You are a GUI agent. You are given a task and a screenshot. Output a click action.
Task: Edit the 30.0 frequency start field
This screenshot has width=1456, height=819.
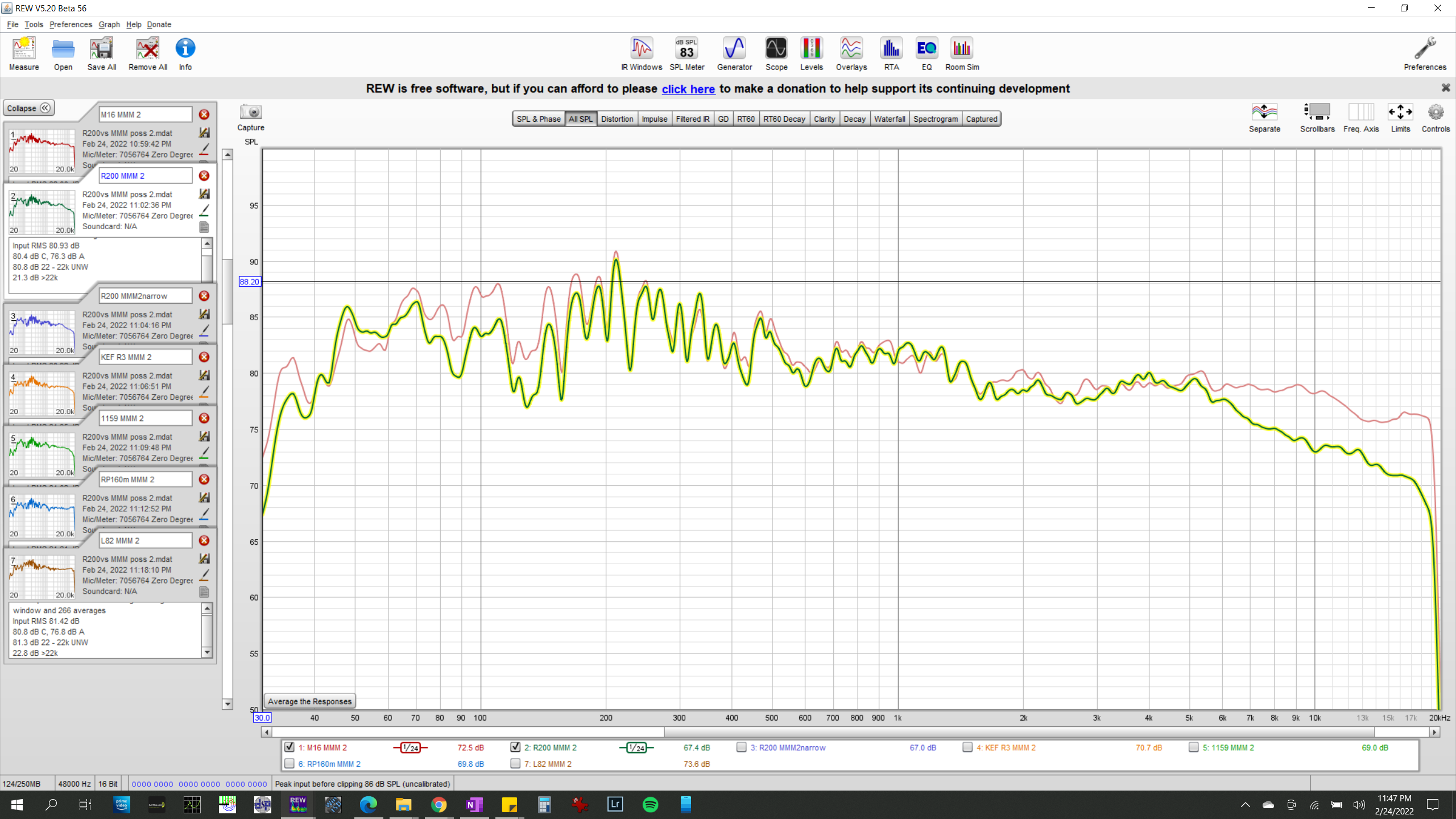coord(262,717)
